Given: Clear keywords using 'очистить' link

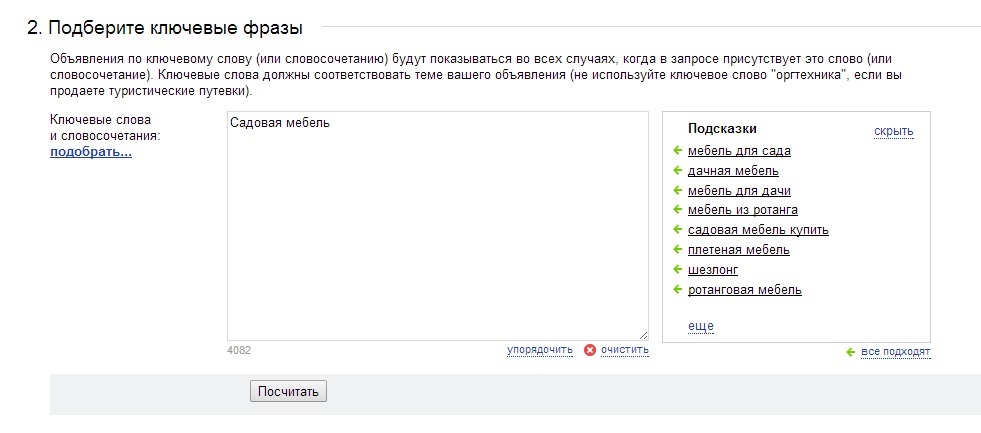Looking at the screenshot, I should pos(625,350).
